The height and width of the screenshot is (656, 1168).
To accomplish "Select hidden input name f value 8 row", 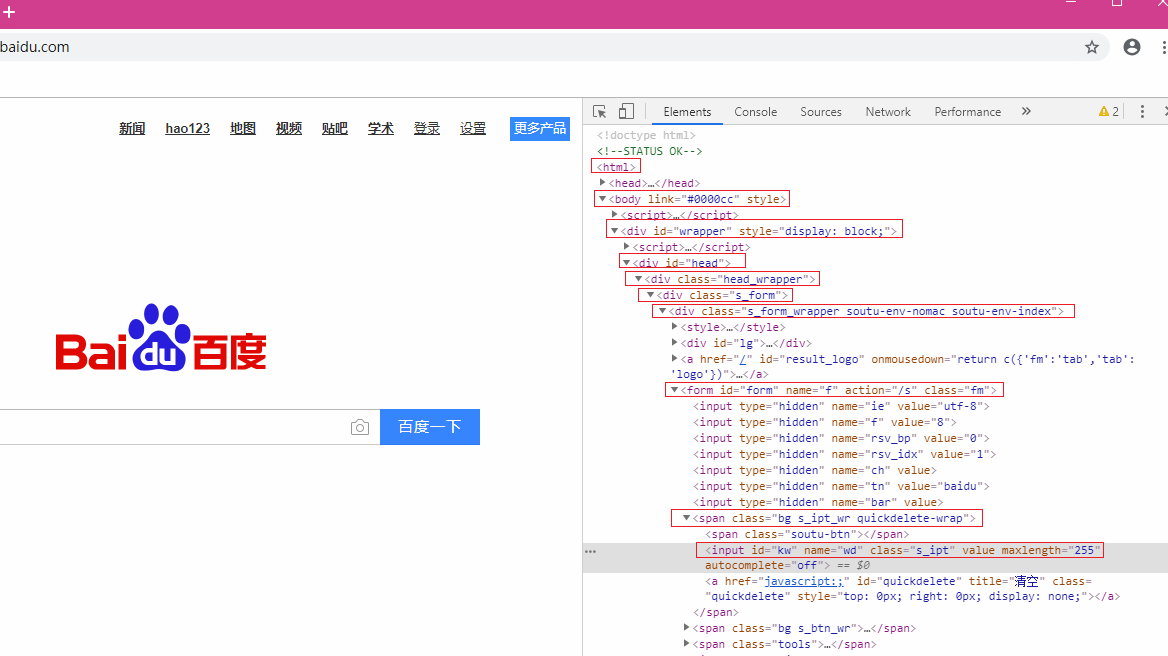I will coord(825,422).
